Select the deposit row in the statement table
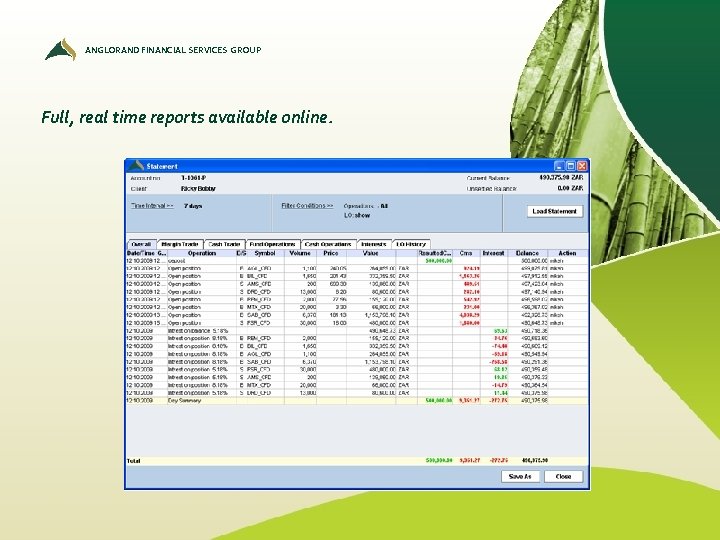This screenshot has height=540, width=720. click(x=356, y=260)
